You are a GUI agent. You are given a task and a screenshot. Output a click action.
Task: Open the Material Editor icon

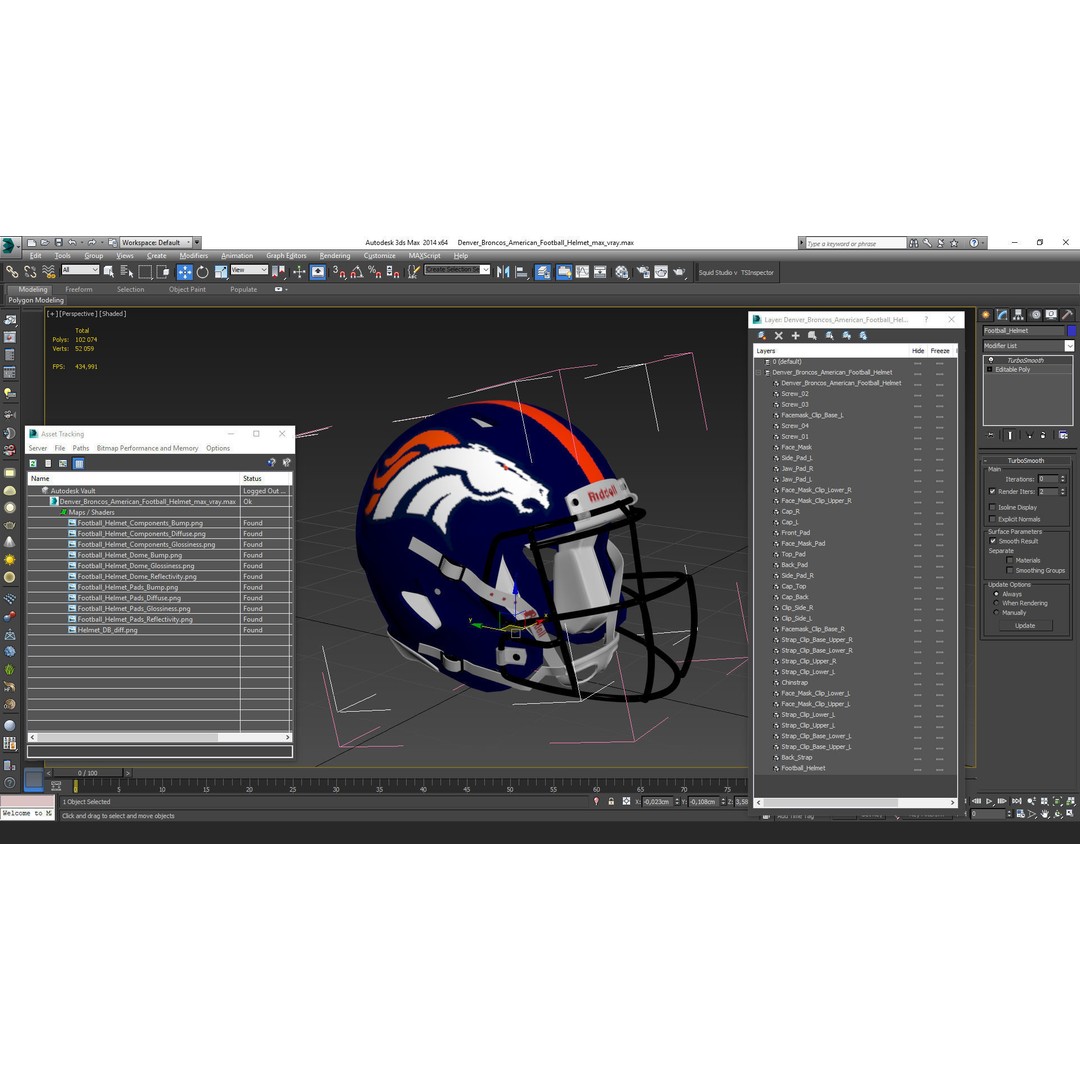tap(621, 272)
